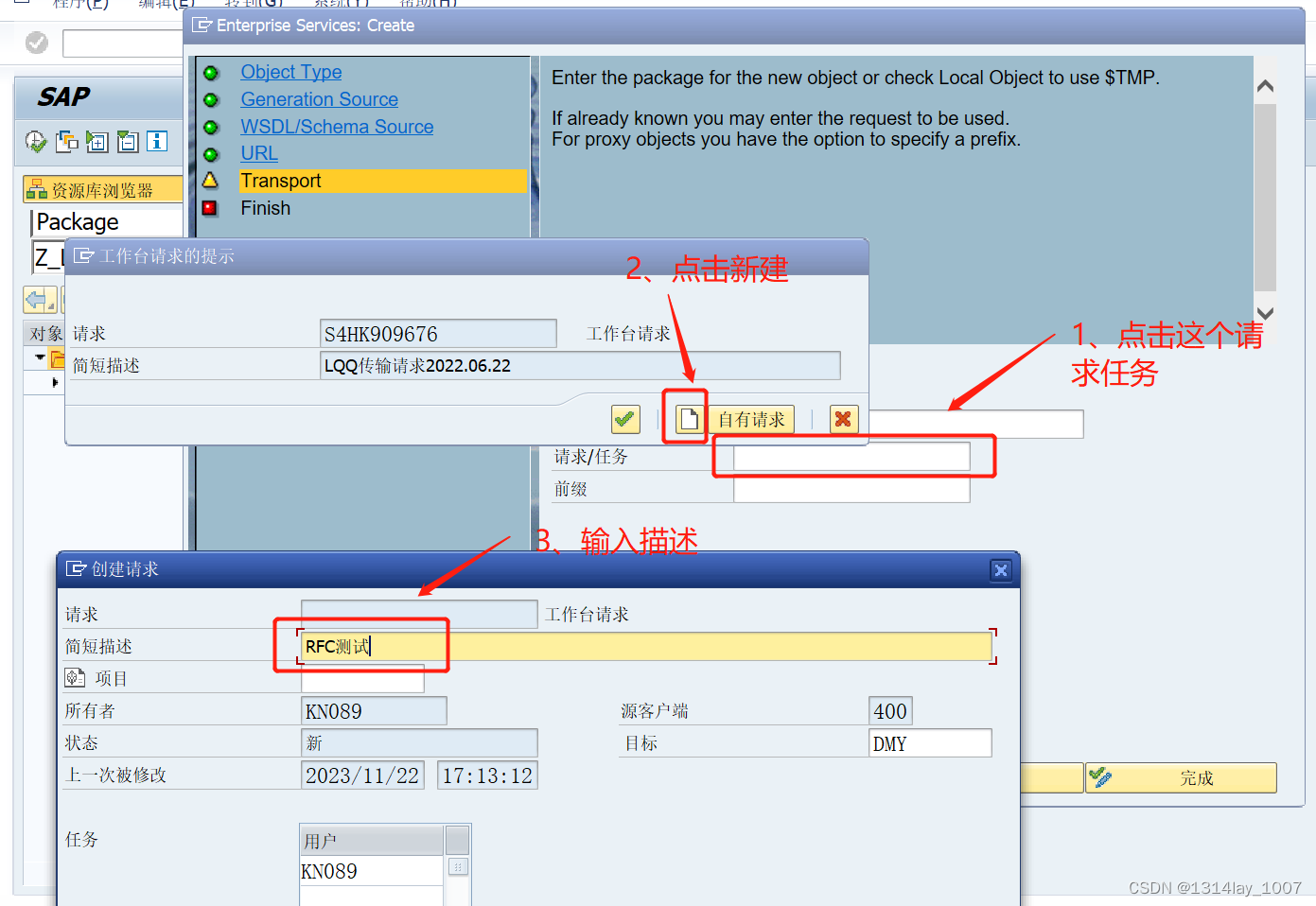Click green status light beside Generation Source
Screen dimensions: 1316x906
point(211,99)
